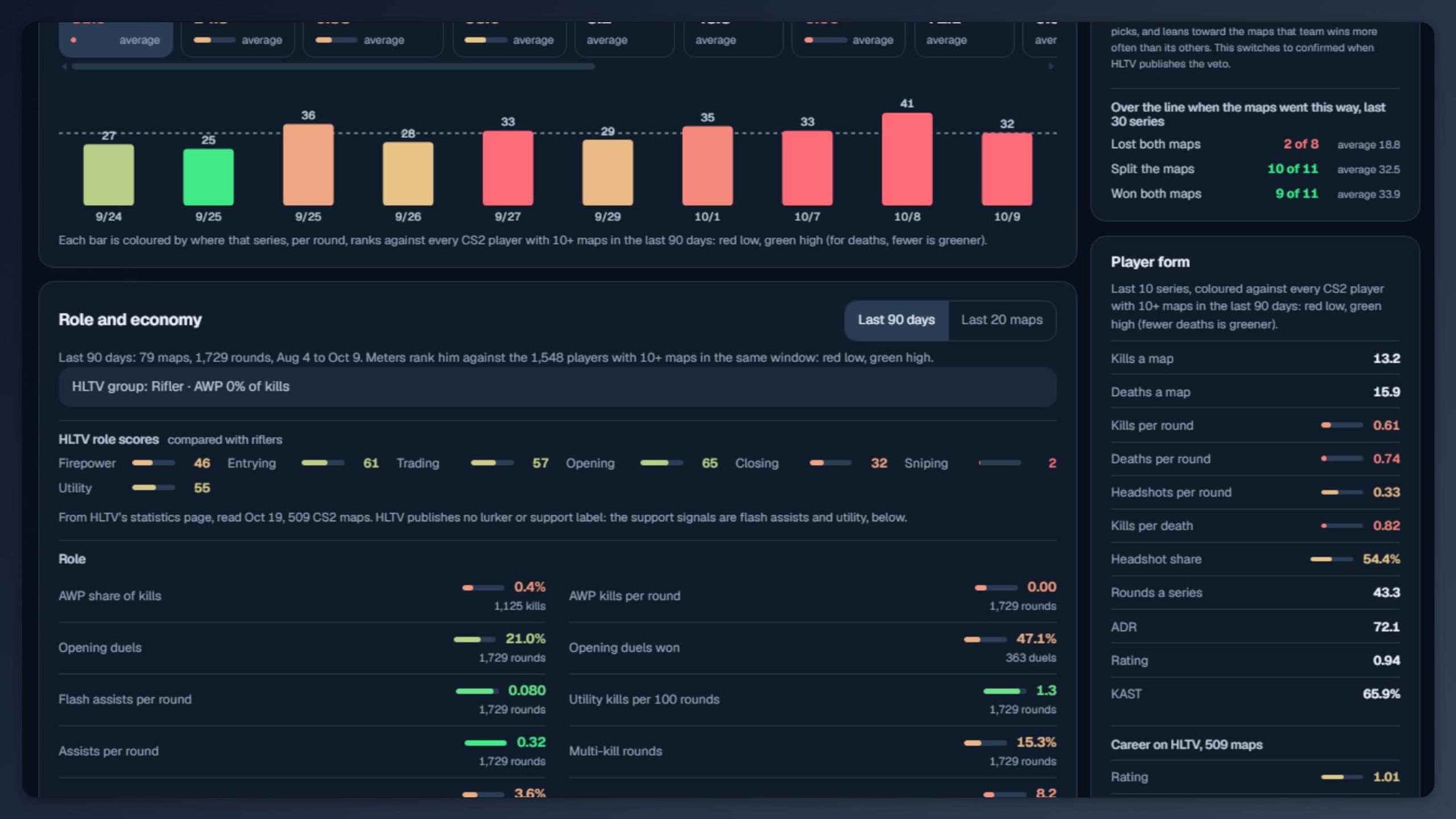The height and width of the screenshot is (819, 1456).
Task: Click the 'Multi-kill rounds' value 15.3%
Action: (1036, 742)
